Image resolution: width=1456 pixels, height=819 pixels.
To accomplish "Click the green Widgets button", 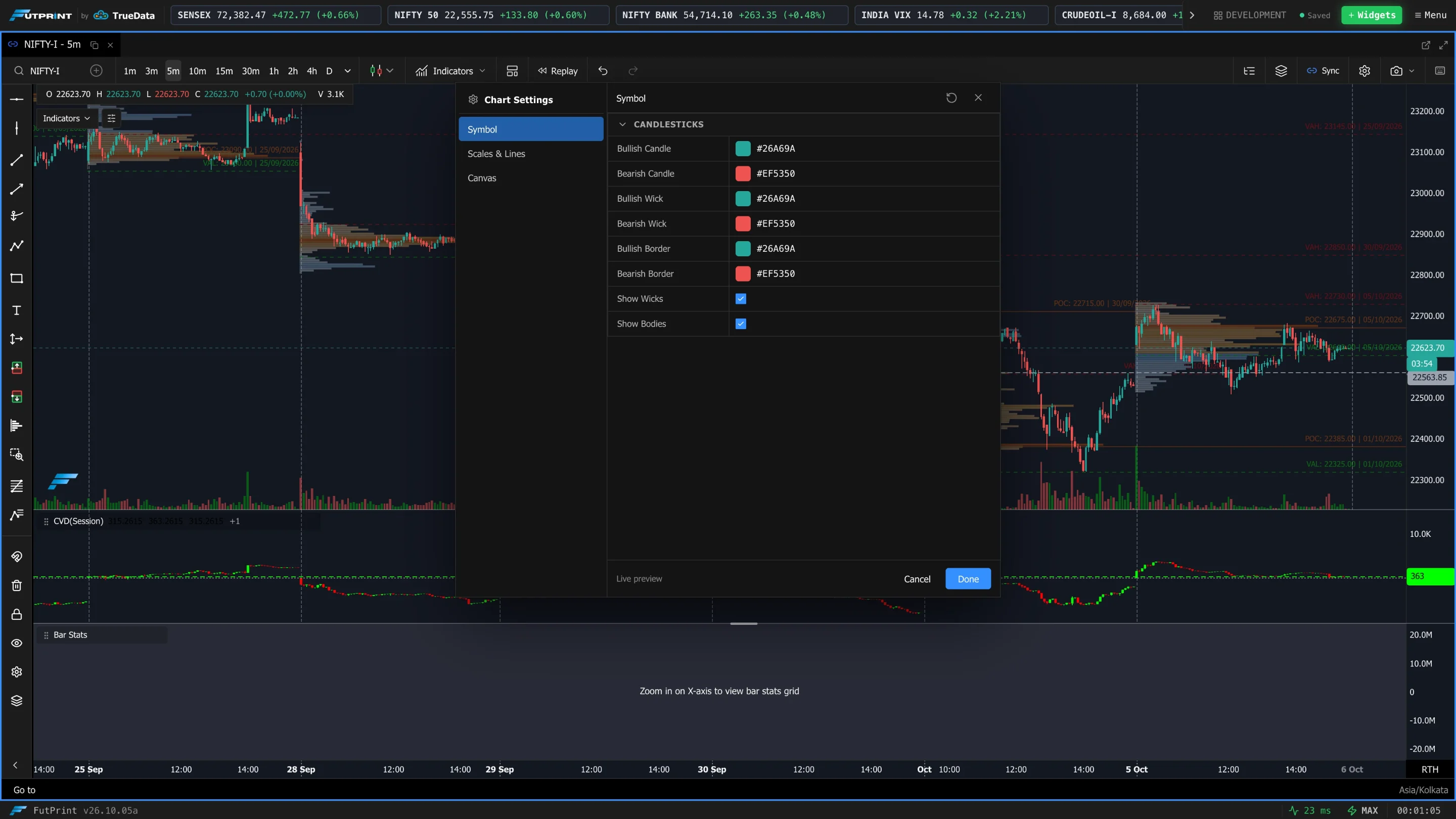I will point(1371,15).
